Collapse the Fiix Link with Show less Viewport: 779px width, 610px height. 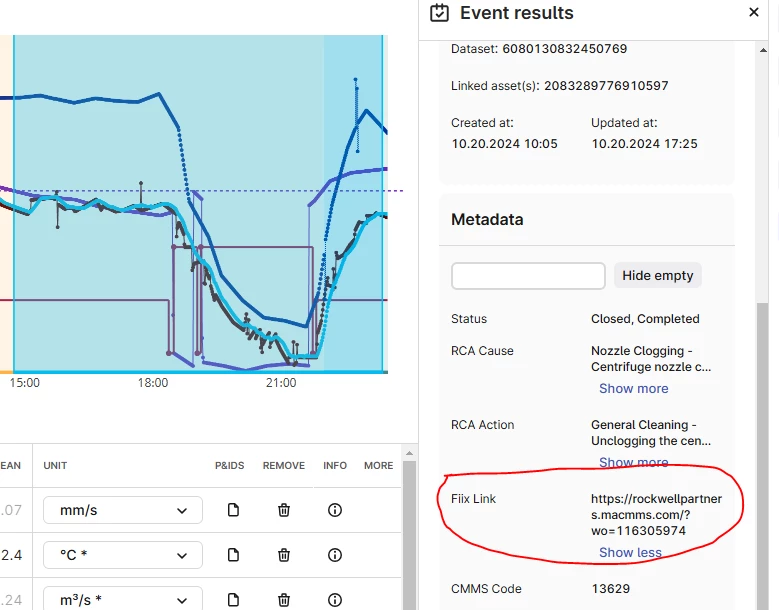tap(630, 552)
